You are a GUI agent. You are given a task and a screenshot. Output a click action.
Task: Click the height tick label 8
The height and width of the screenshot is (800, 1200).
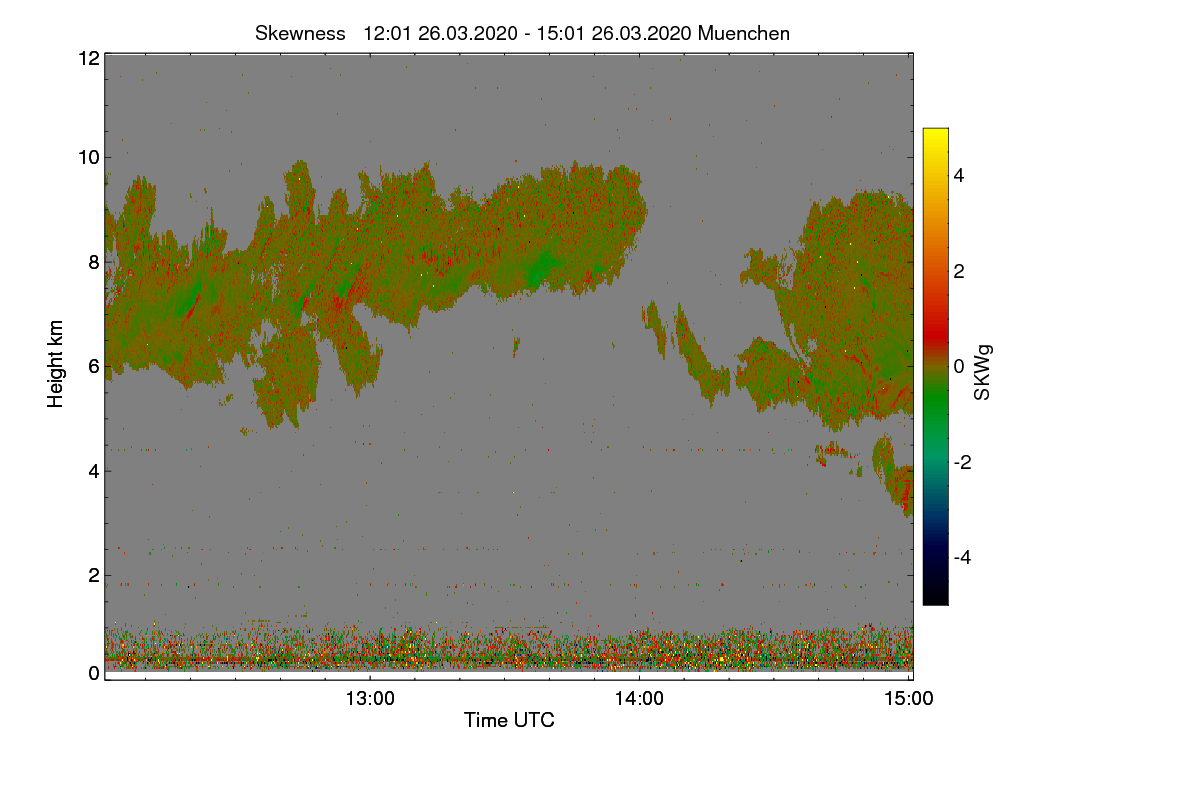click(94, 262)
